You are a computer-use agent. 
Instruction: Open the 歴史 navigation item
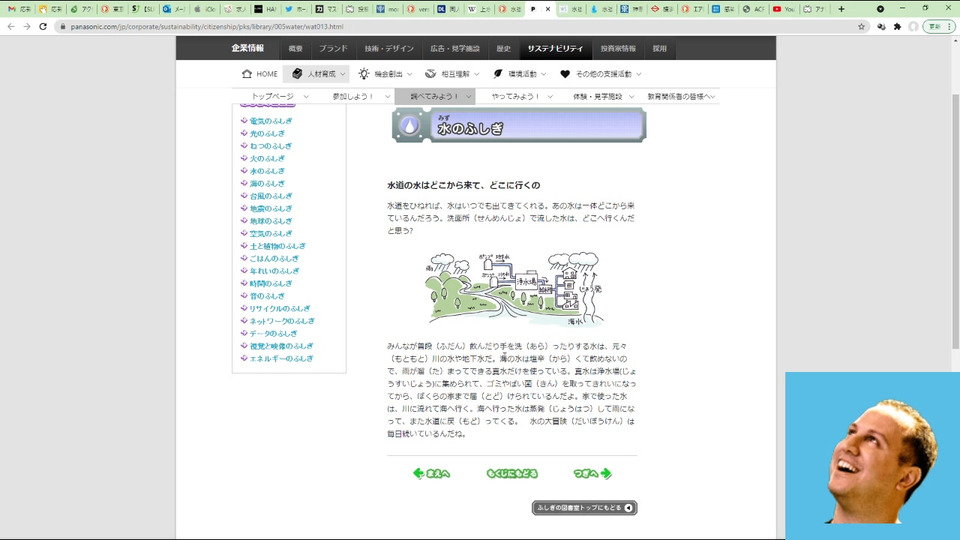tap(503, 48)
